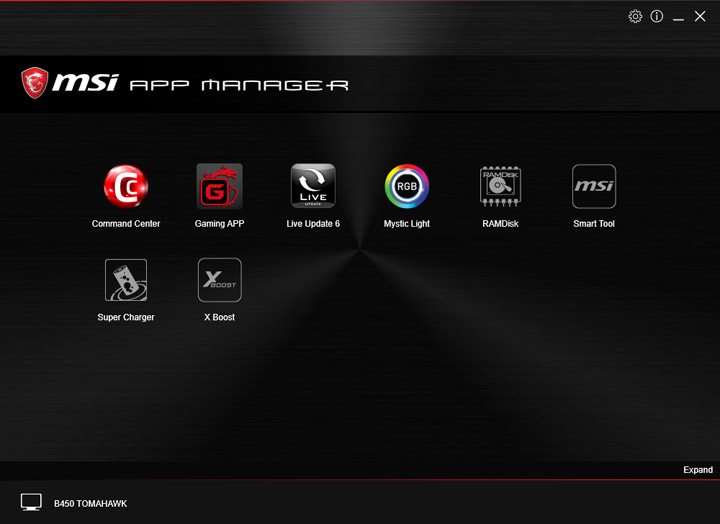The height and width of the screenshot is (524, 720).
Task: Launch the Super Charger icon
Action: 126,280
